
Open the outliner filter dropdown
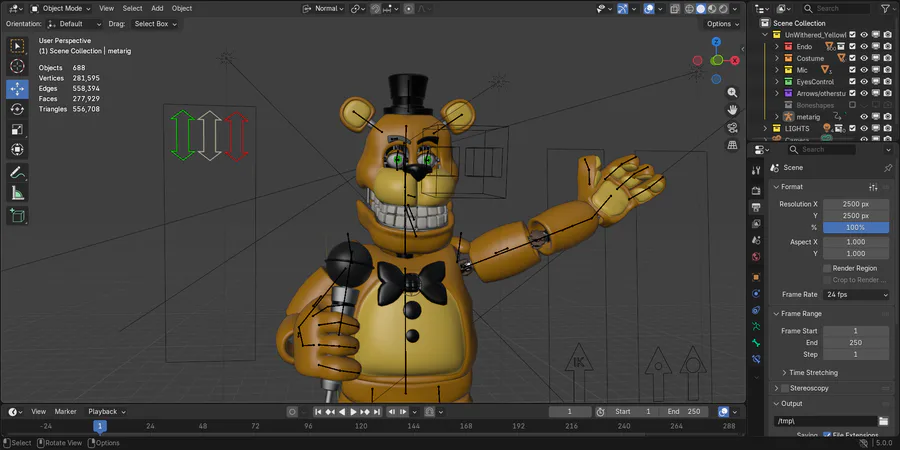(x=887, y=9)
